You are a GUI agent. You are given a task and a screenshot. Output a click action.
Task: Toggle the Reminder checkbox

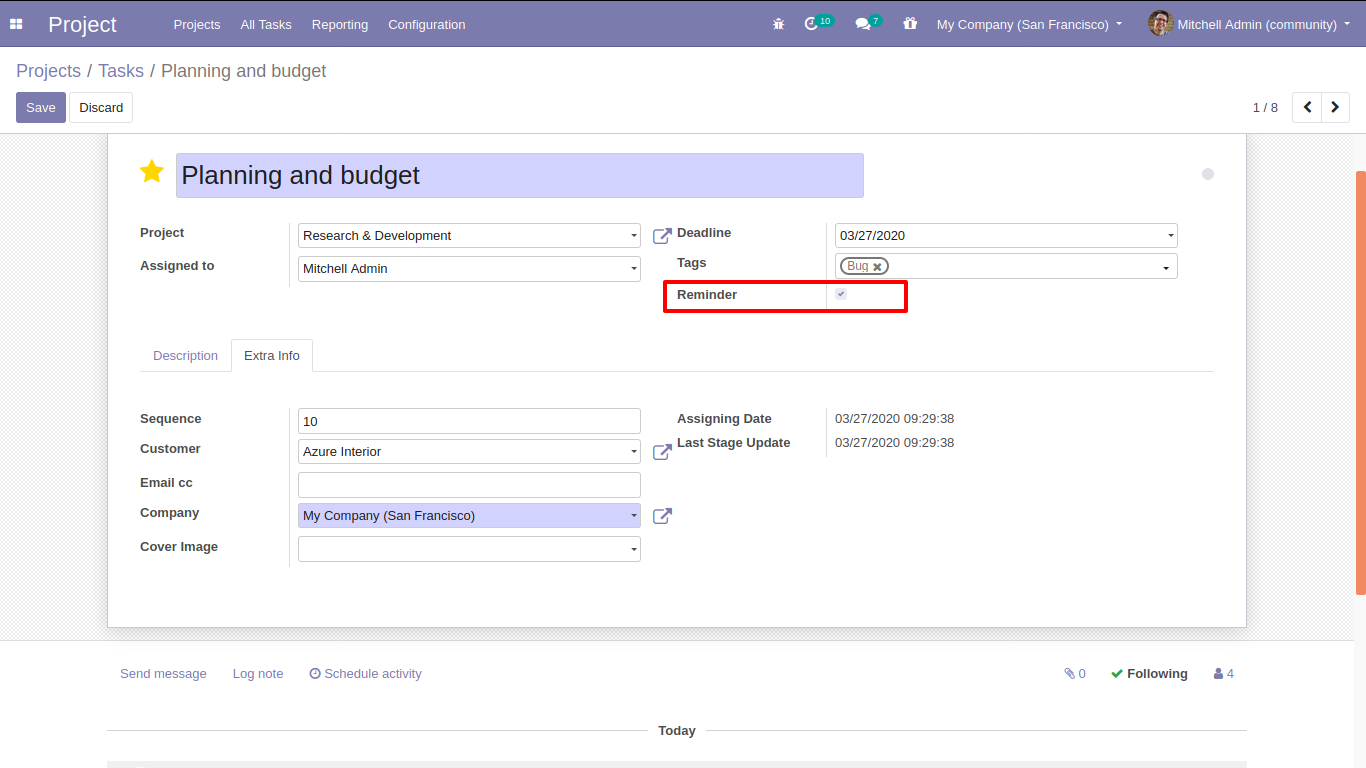click(841, 295)
